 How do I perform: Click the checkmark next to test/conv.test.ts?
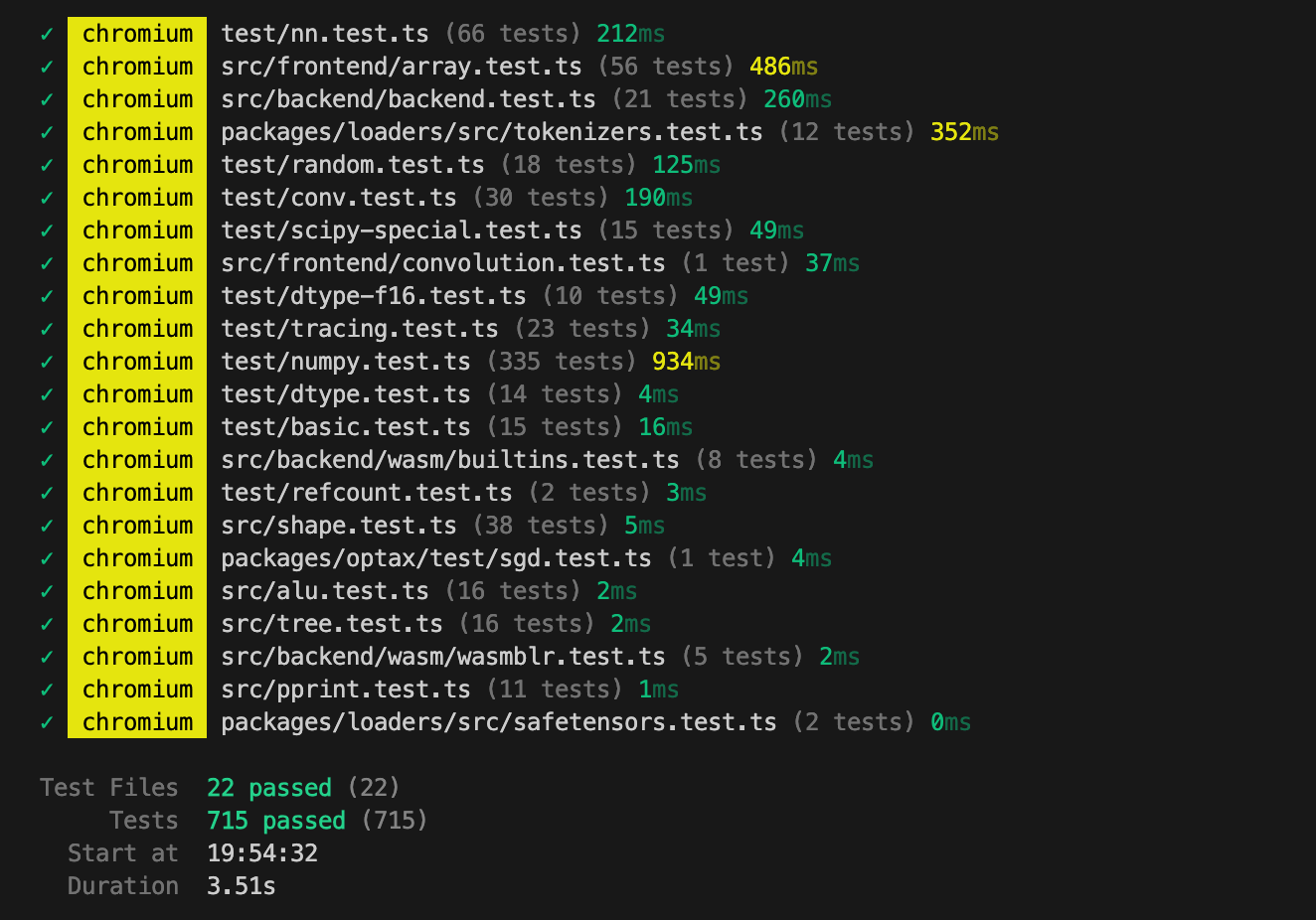pyautogui.click(x=47, y=198)
